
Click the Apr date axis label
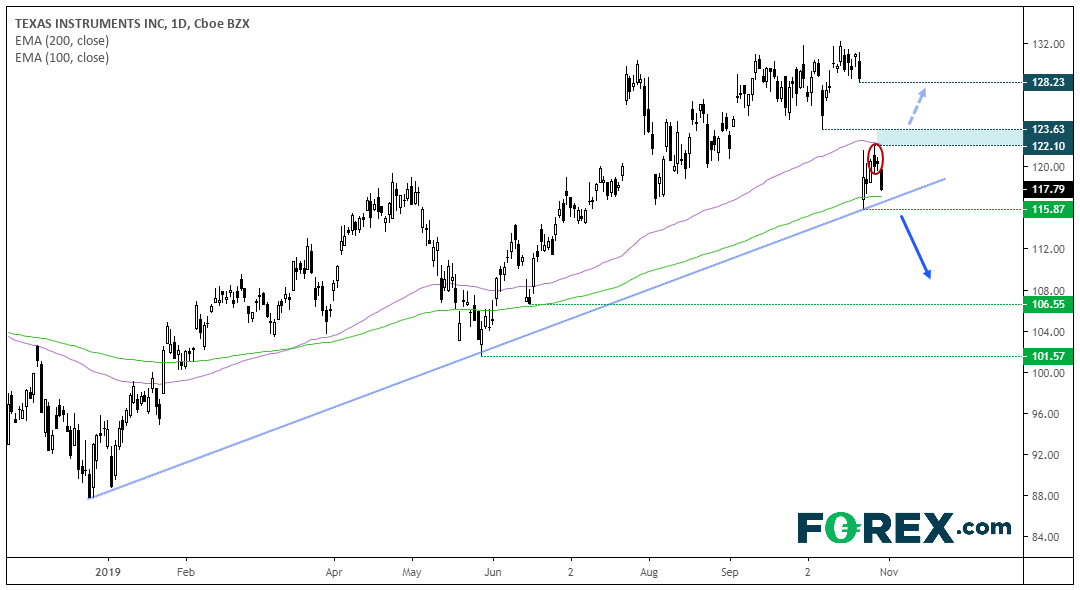click(x=334, y=572)
